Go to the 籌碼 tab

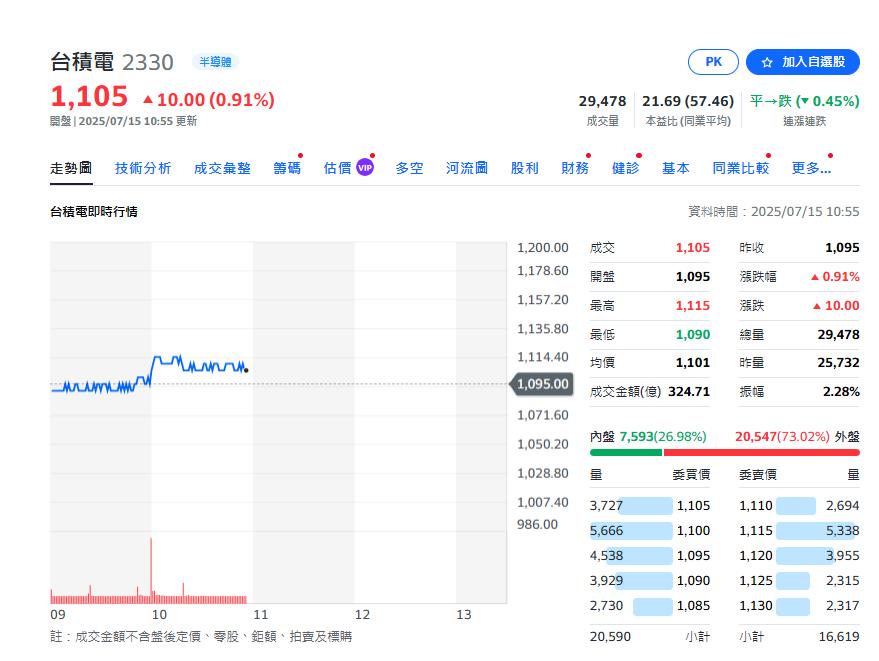287,168
